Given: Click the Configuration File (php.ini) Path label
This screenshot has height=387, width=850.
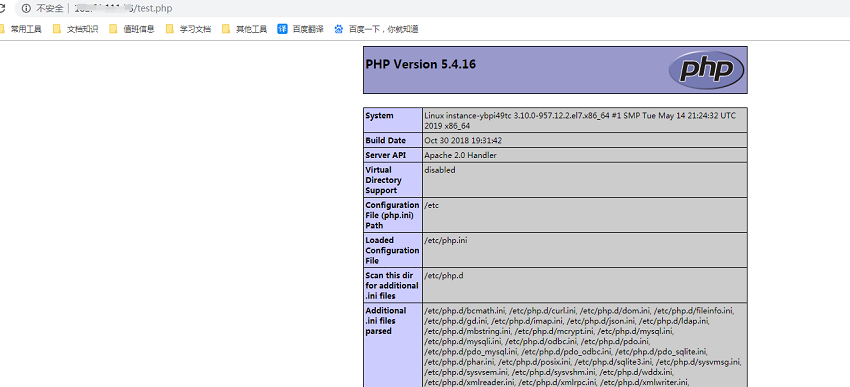Looking at the screenshot, I should point(392,215).
